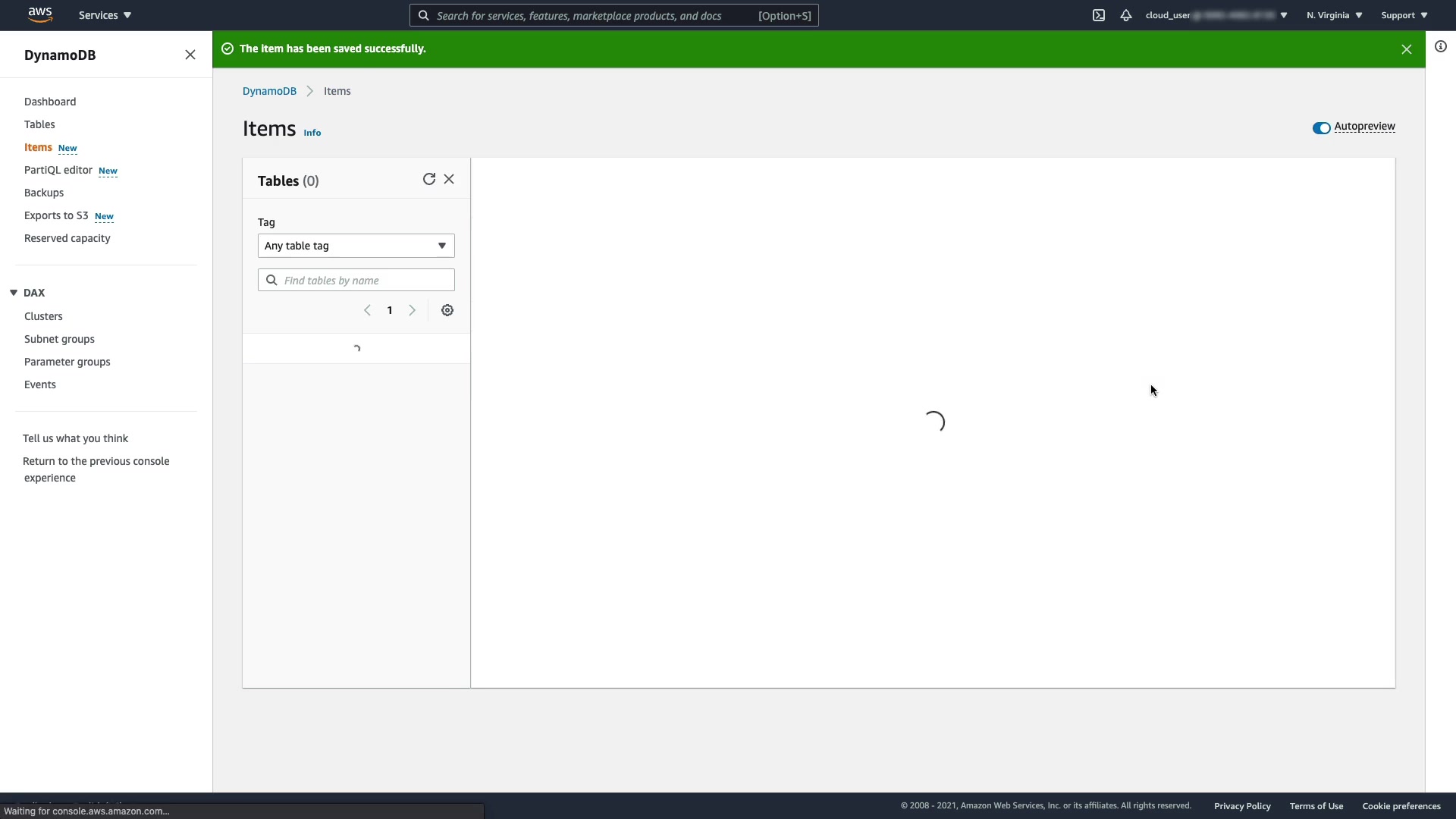Refresh the Tables list

coord(428,179)
